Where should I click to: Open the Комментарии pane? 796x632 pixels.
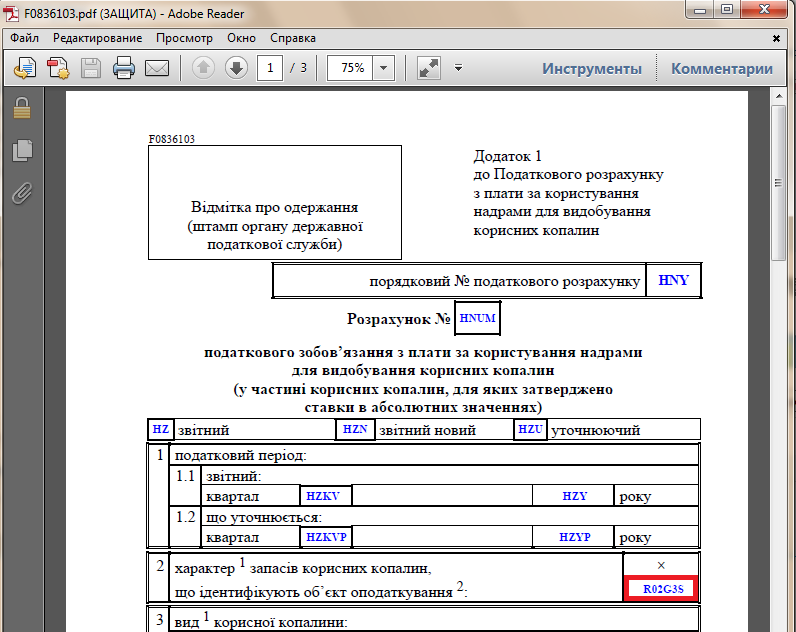tap(722, 69)
